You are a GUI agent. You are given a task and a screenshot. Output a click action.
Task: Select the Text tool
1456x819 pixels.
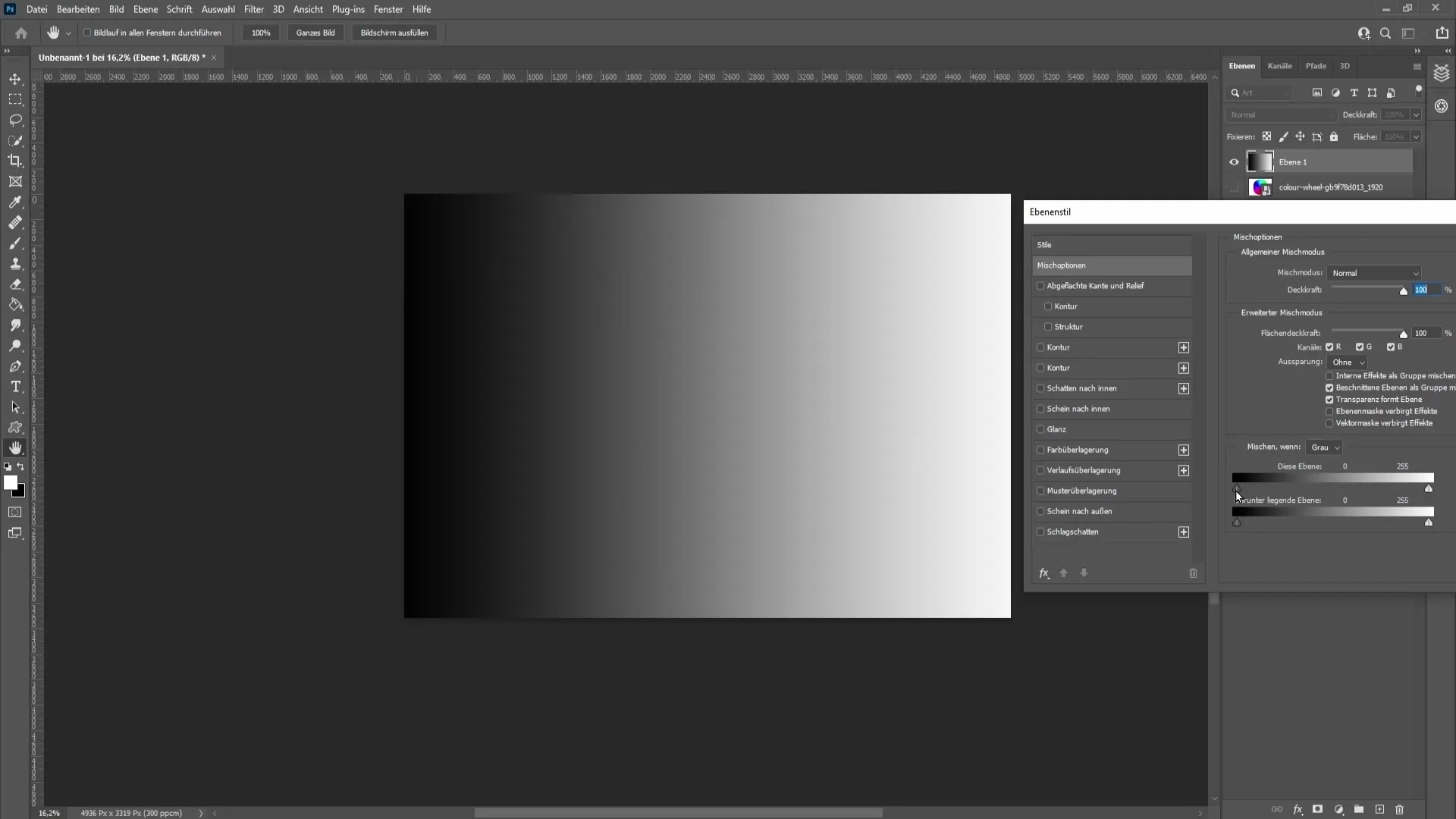15,386
